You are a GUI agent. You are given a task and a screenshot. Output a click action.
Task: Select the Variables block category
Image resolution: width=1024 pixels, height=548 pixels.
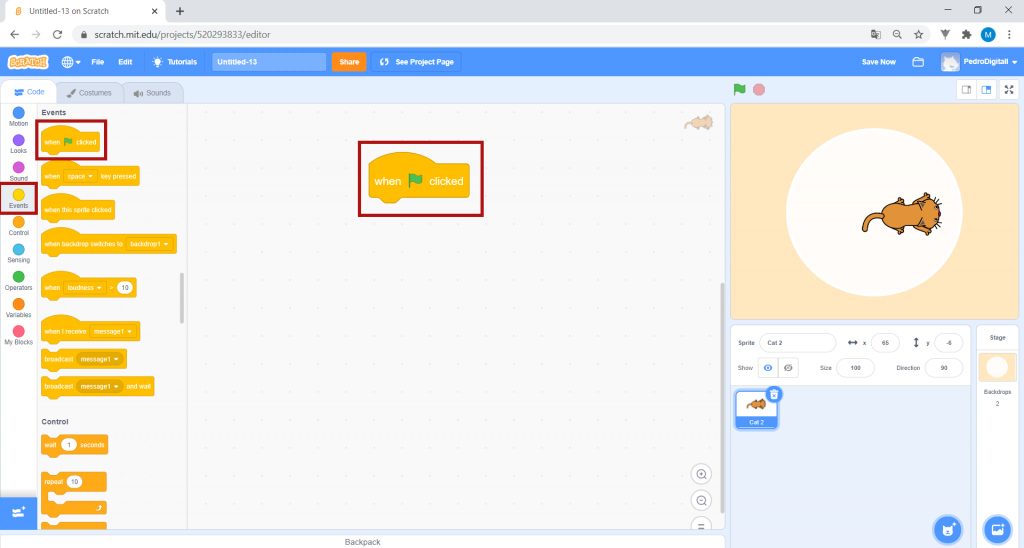point(18,308)
